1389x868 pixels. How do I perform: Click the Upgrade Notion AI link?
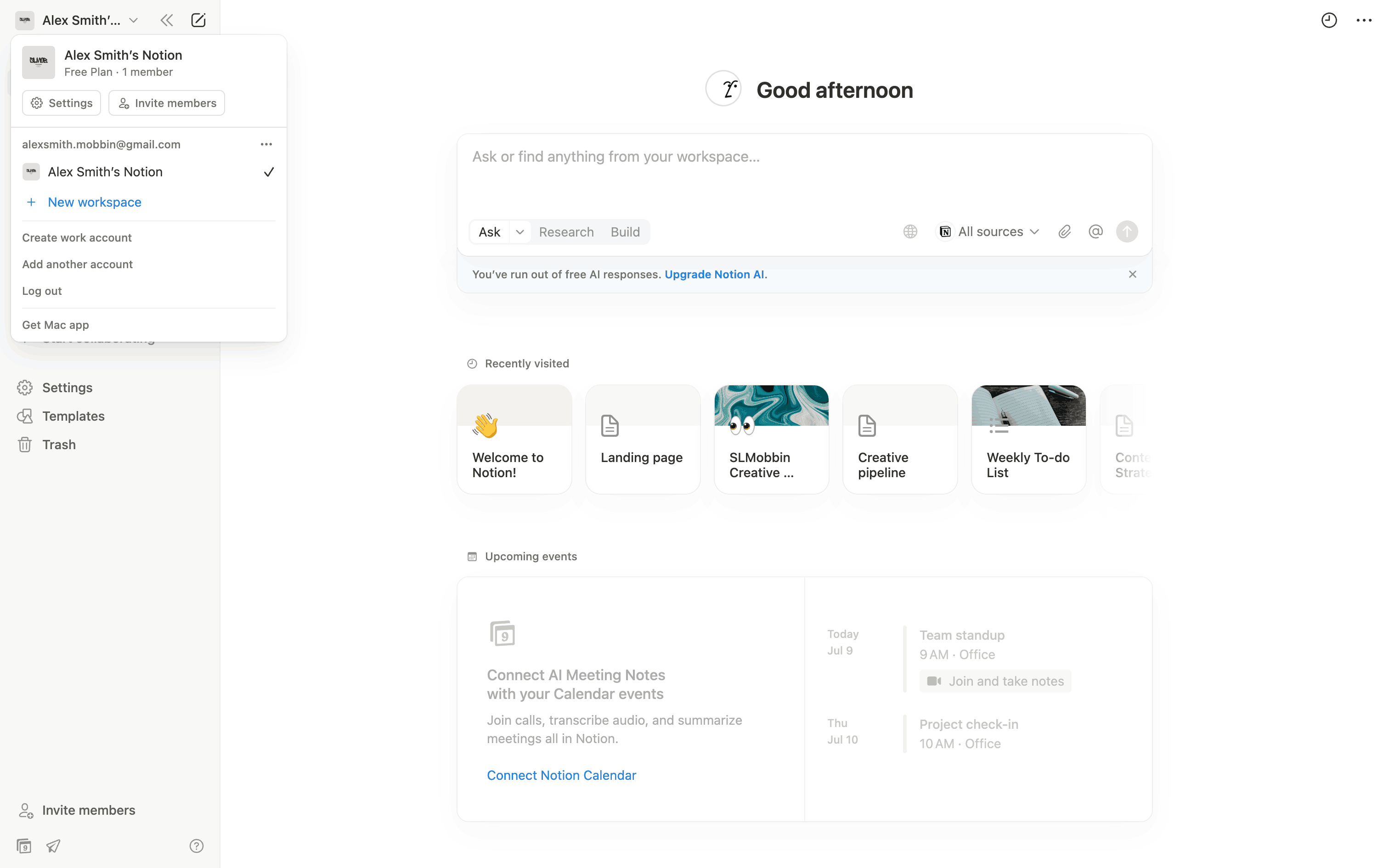click(714, 275)
